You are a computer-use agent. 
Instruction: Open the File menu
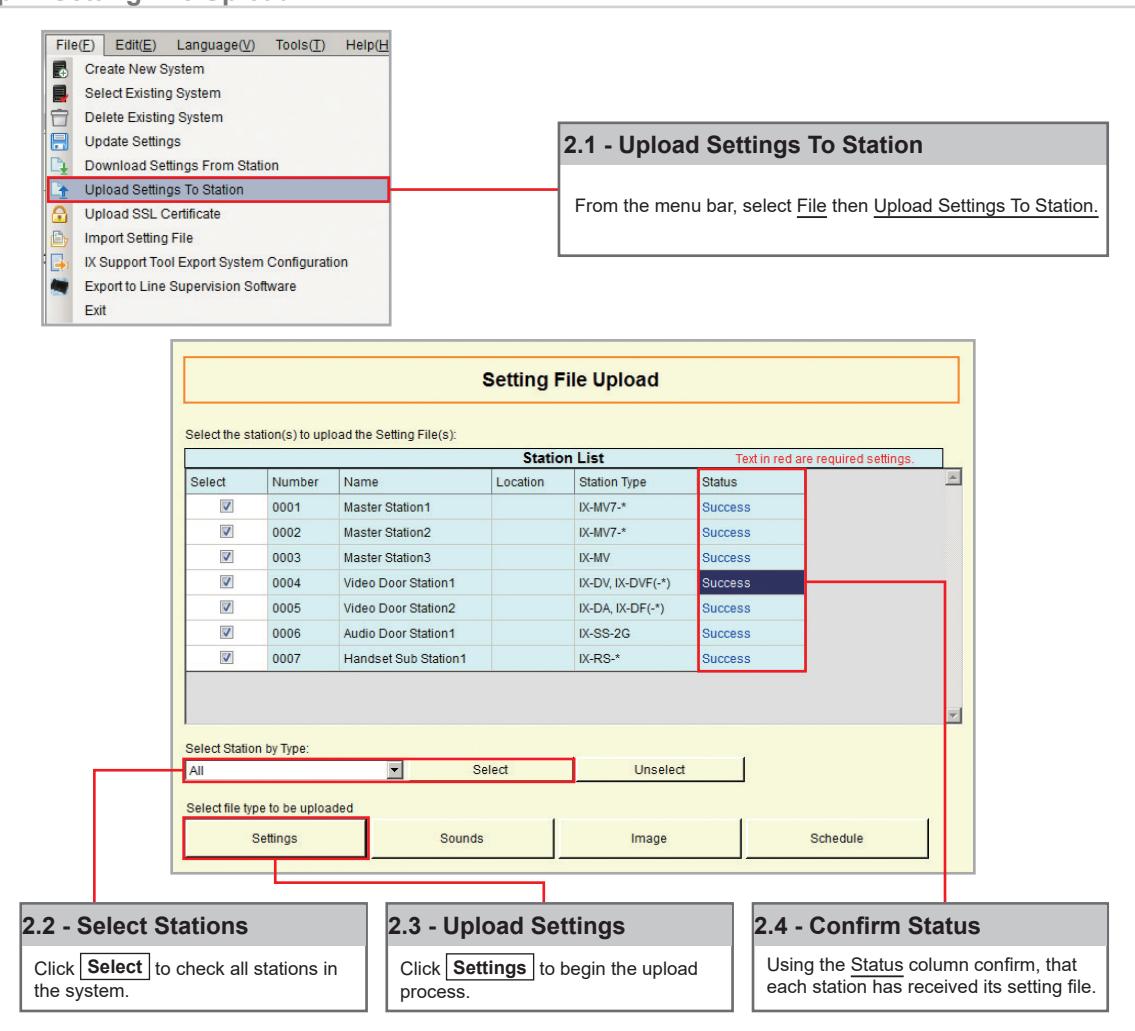tap(75, 45)
